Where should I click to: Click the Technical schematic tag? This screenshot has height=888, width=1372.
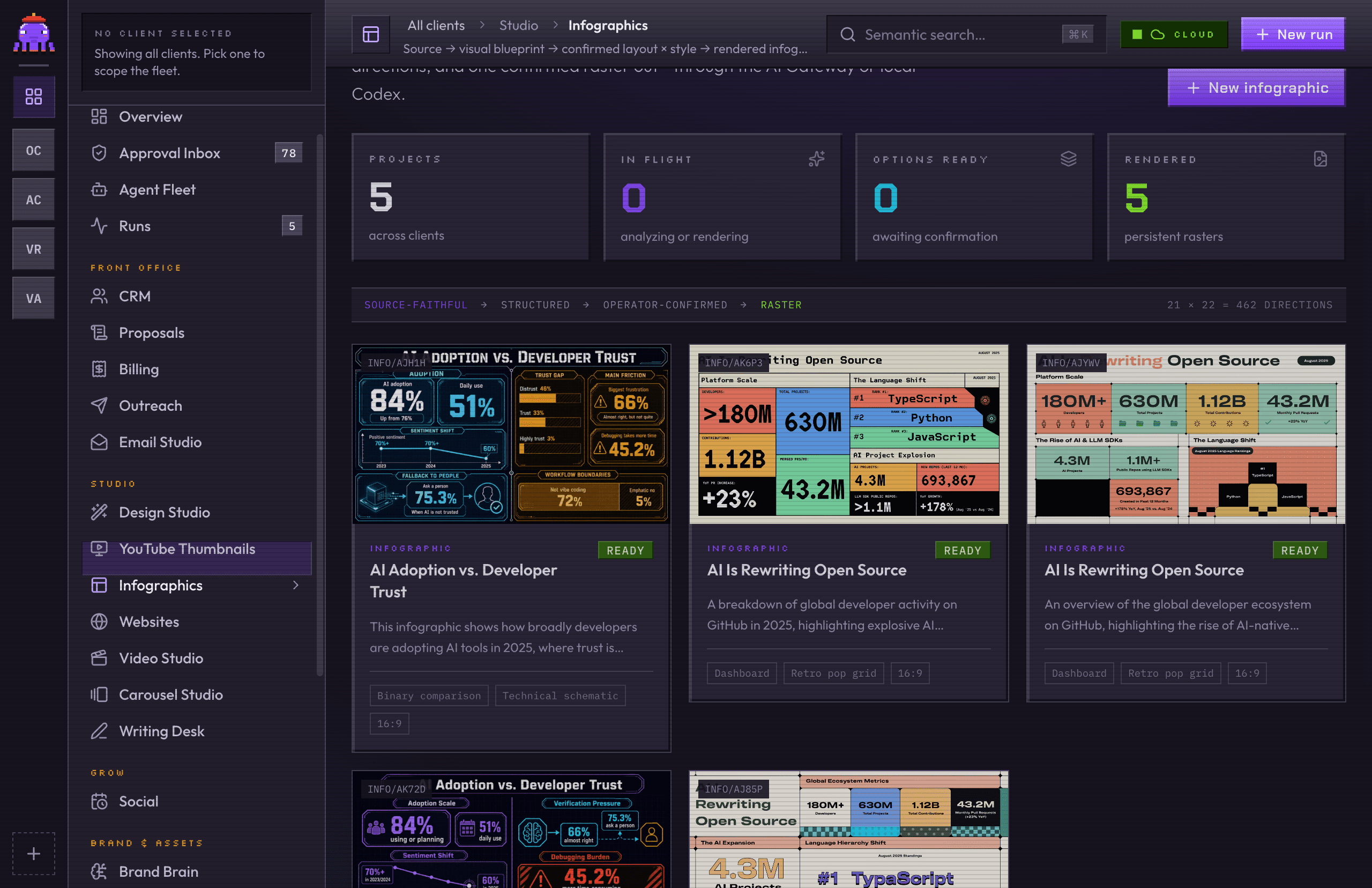[560, 695]
